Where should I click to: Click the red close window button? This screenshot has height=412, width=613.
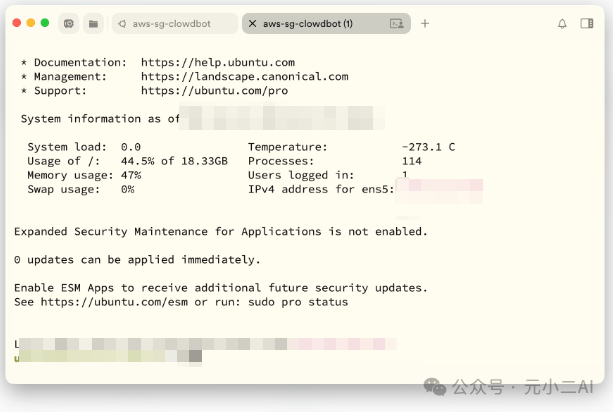tap(17, 23)
